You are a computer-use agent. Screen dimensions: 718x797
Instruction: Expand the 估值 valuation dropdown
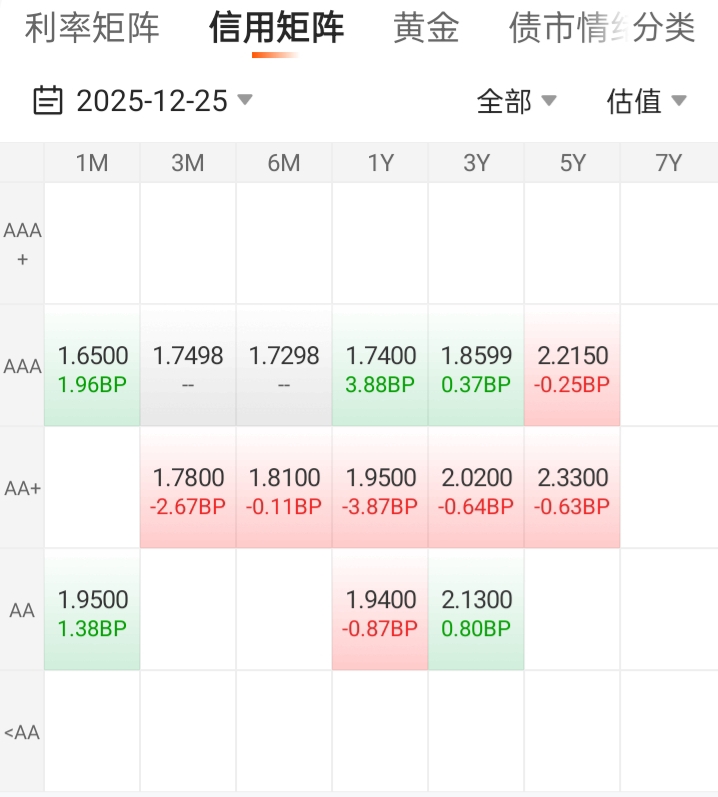click(x=646, y=101)
